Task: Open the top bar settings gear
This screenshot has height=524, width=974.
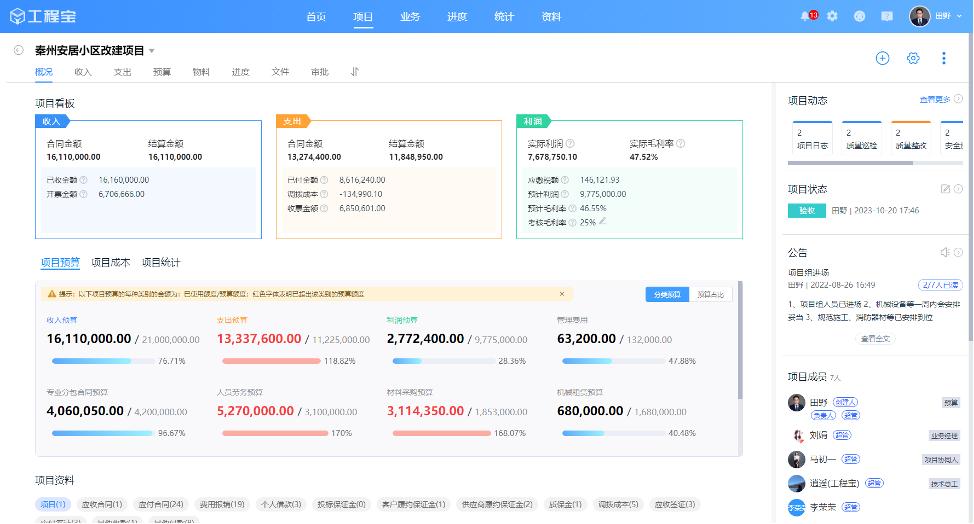Action: coord(832,16)
